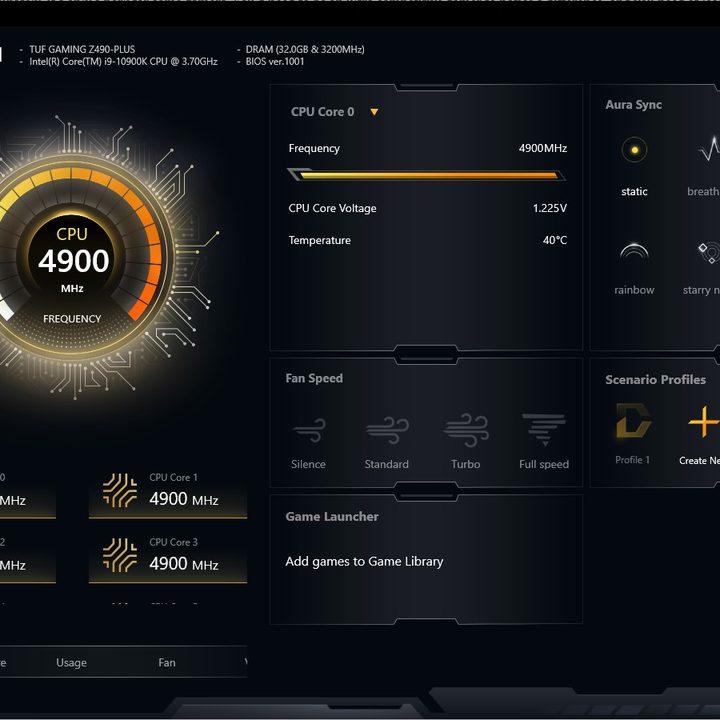Click the DRAM 32.0GB & 3200MHz label
This screenshot has height=720, width=720.
(305, 49)
